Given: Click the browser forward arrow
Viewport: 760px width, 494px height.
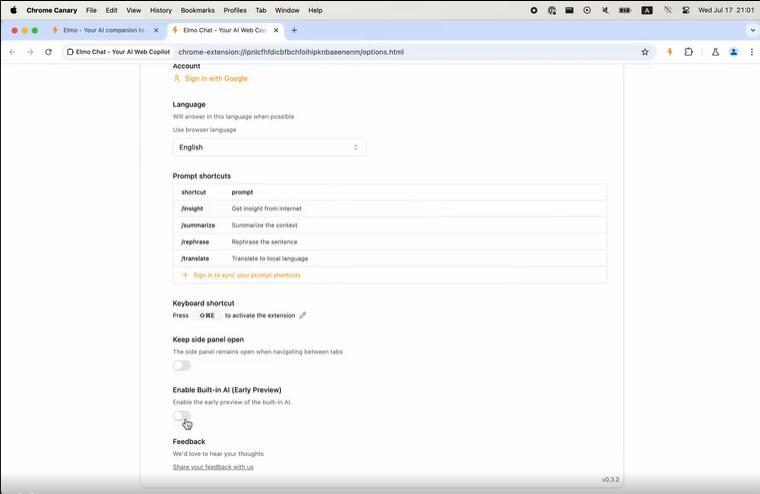Looking at the screenshot, I should [30, 52].
